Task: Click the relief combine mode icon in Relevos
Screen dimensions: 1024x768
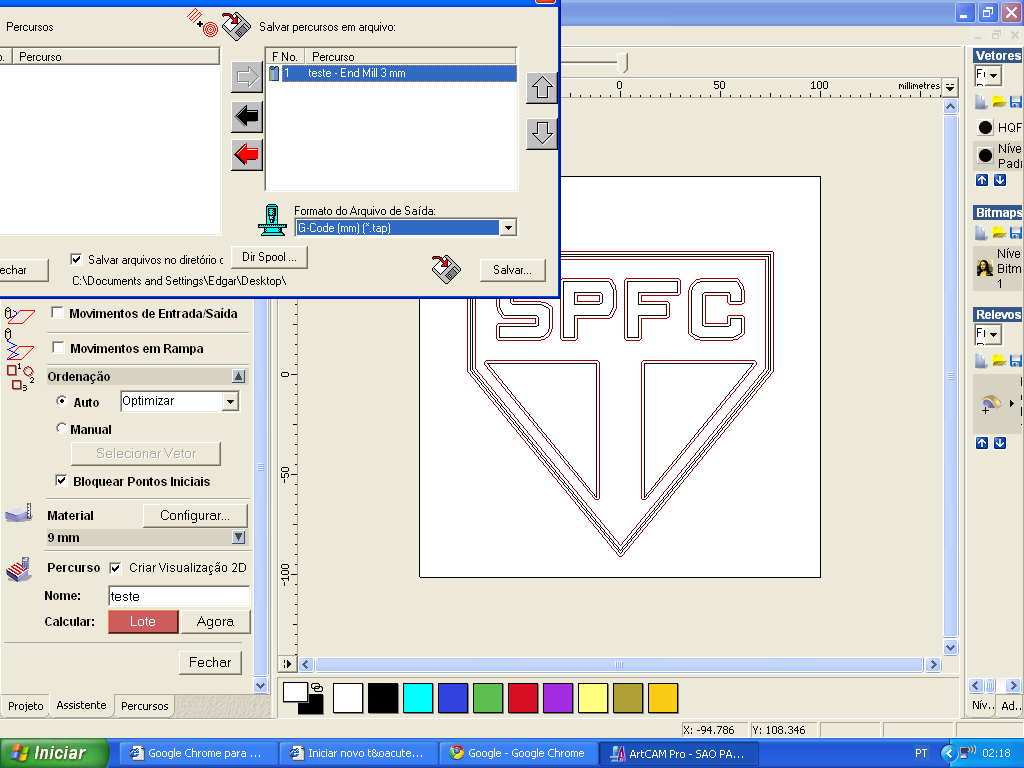Action: click(991, 404)
